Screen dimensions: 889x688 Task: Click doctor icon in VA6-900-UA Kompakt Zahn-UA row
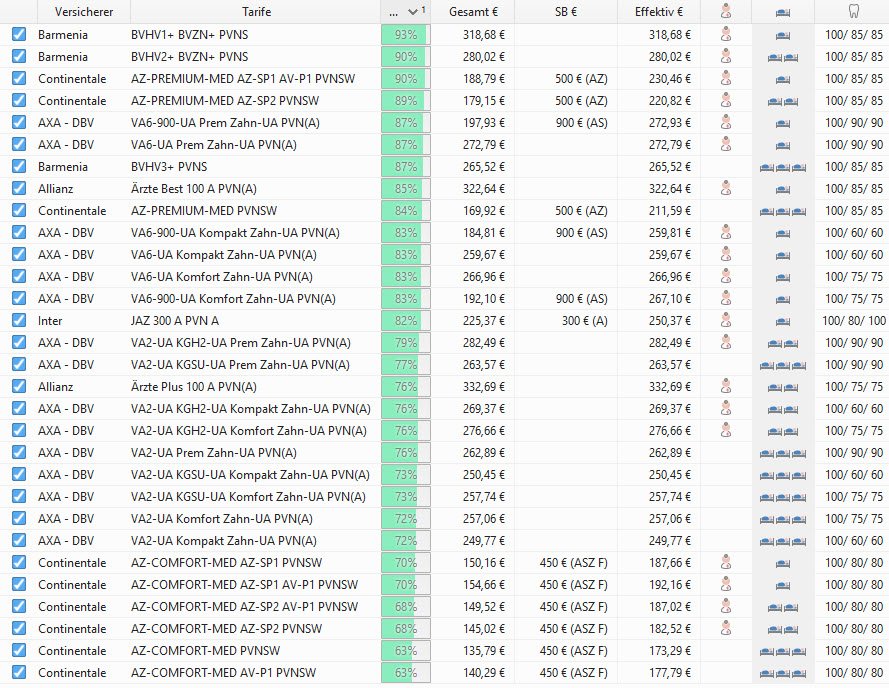(x=726, y=233)
